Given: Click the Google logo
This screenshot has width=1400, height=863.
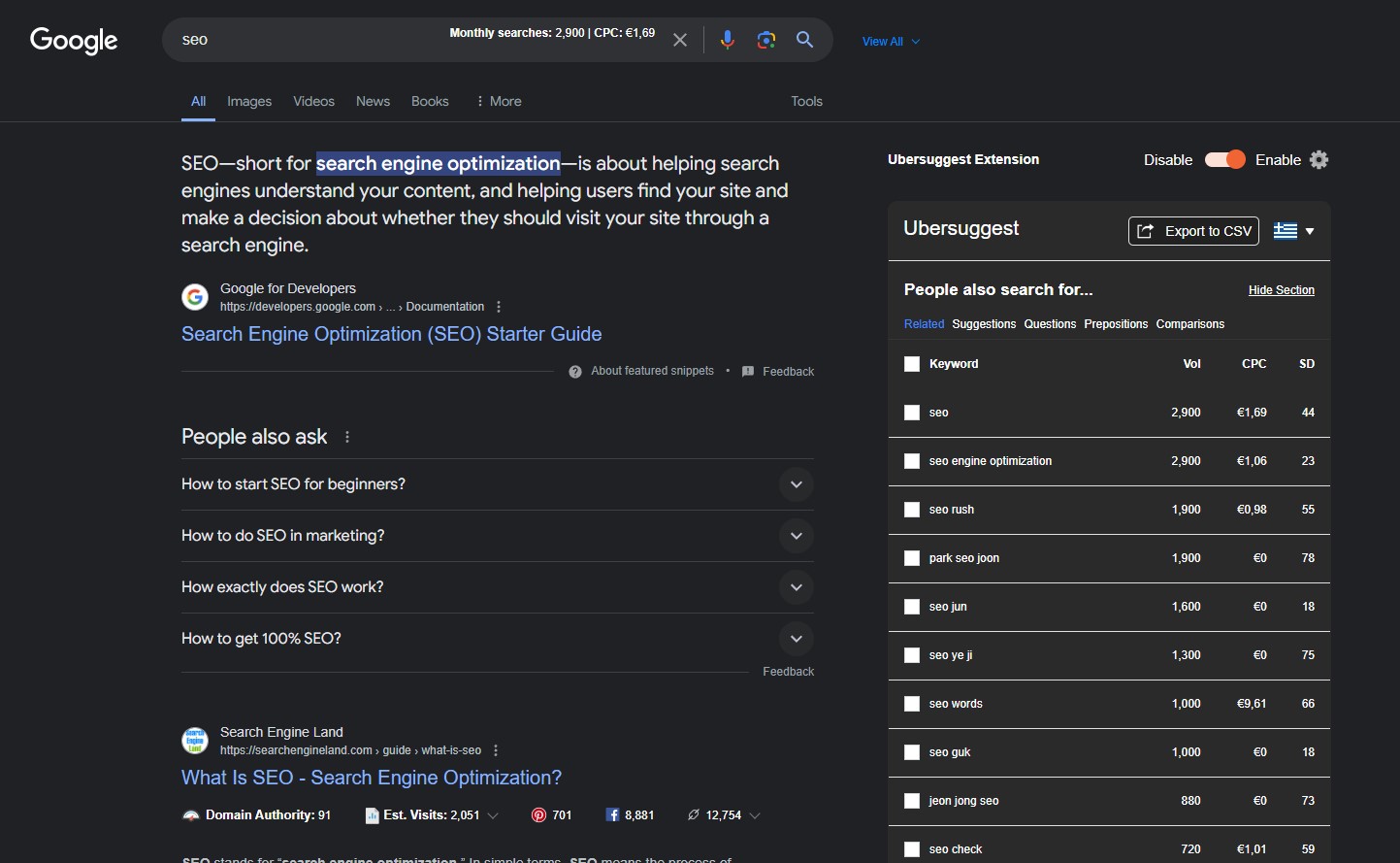Looking at the screenshot, I should point(74,40).
